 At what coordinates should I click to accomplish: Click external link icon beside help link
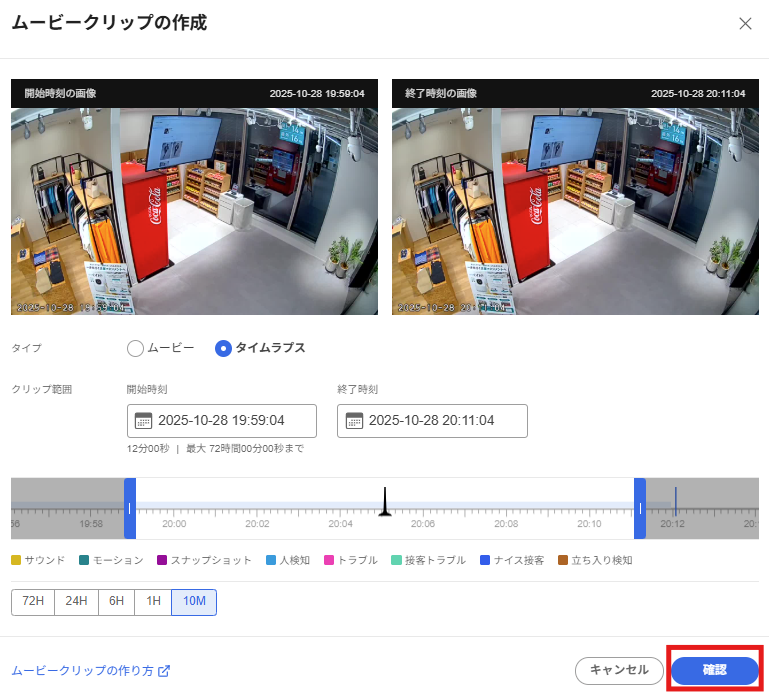(x=164, y=671)
